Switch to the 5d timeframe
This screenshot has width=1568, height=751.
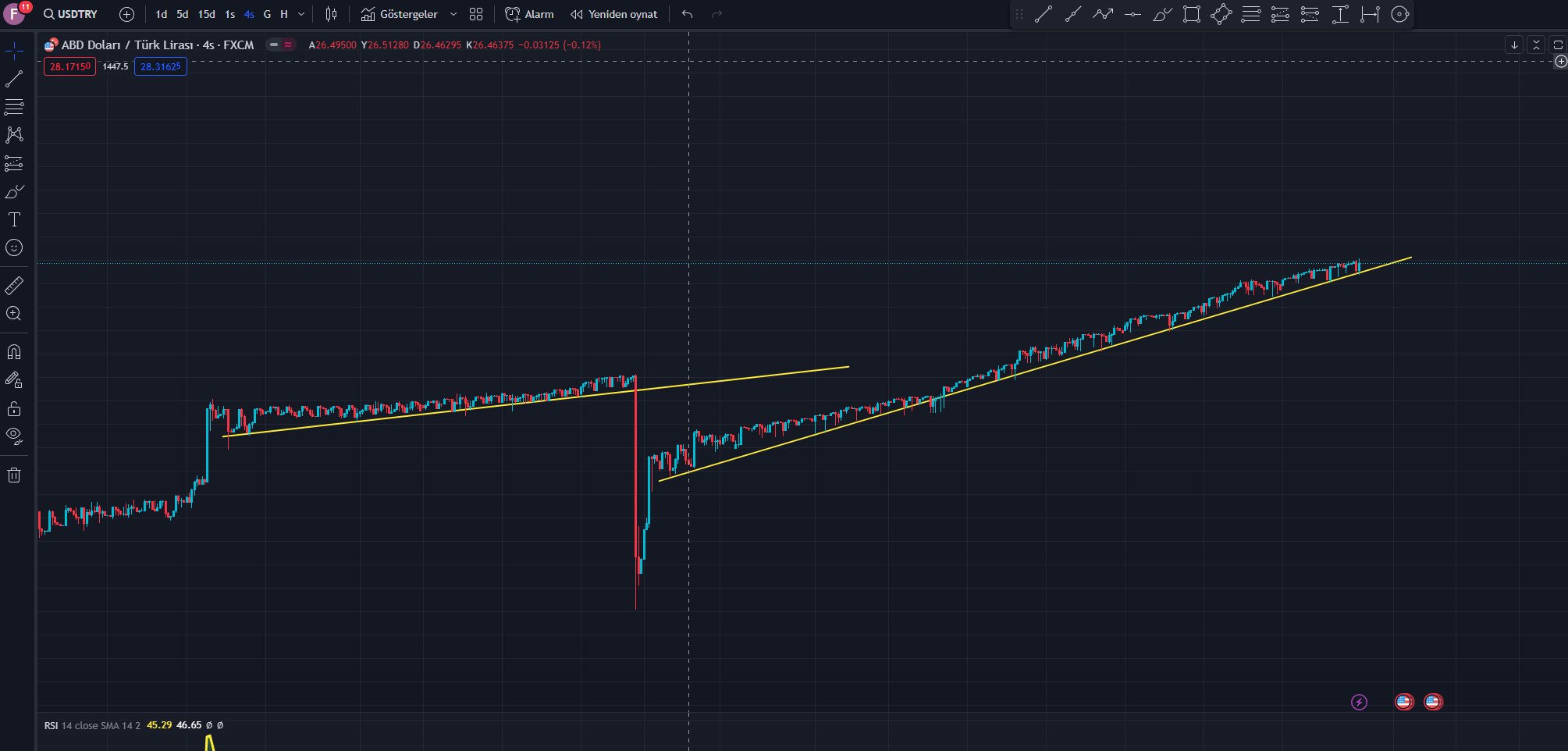pos(182,14)
